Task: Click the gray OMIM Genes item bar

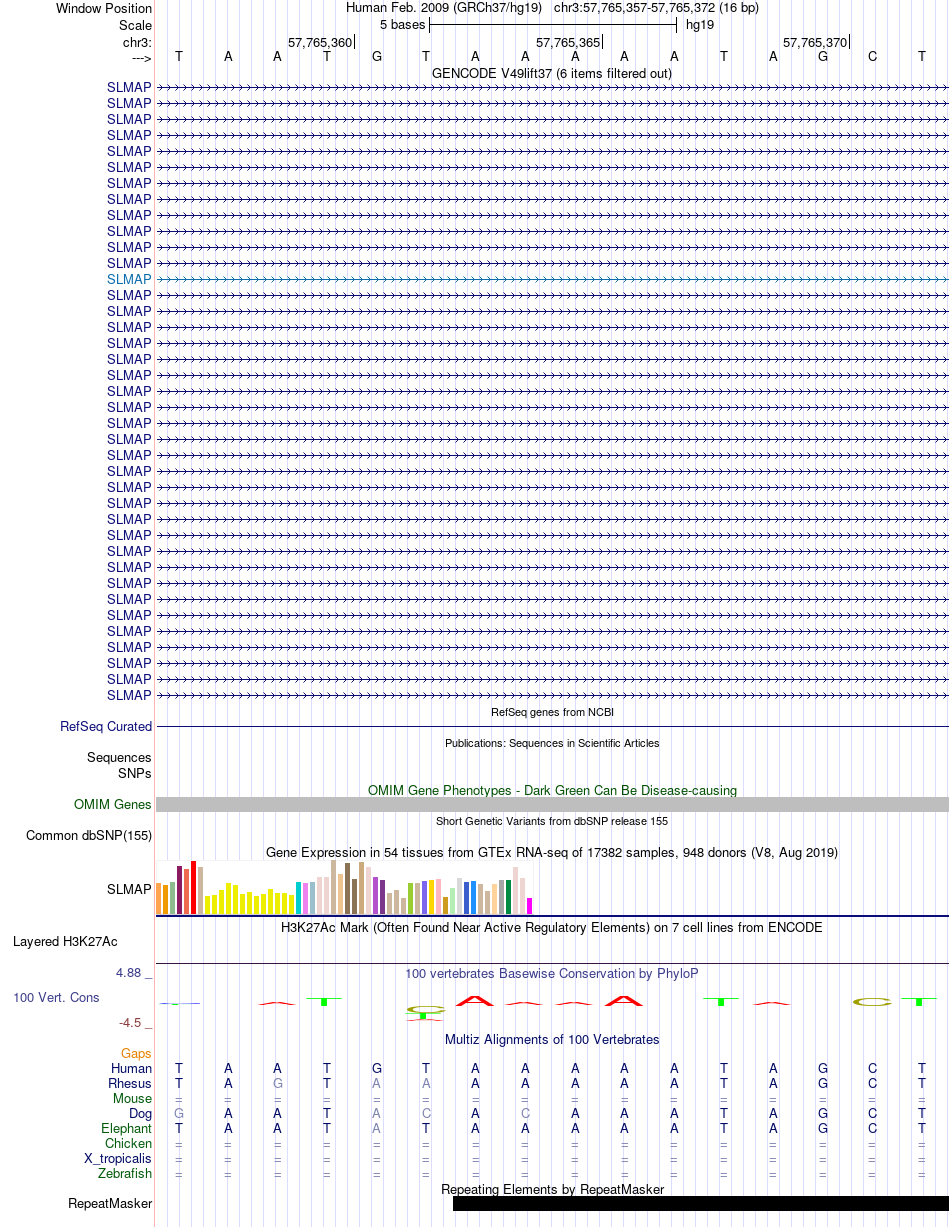Action: click(552, 805)
